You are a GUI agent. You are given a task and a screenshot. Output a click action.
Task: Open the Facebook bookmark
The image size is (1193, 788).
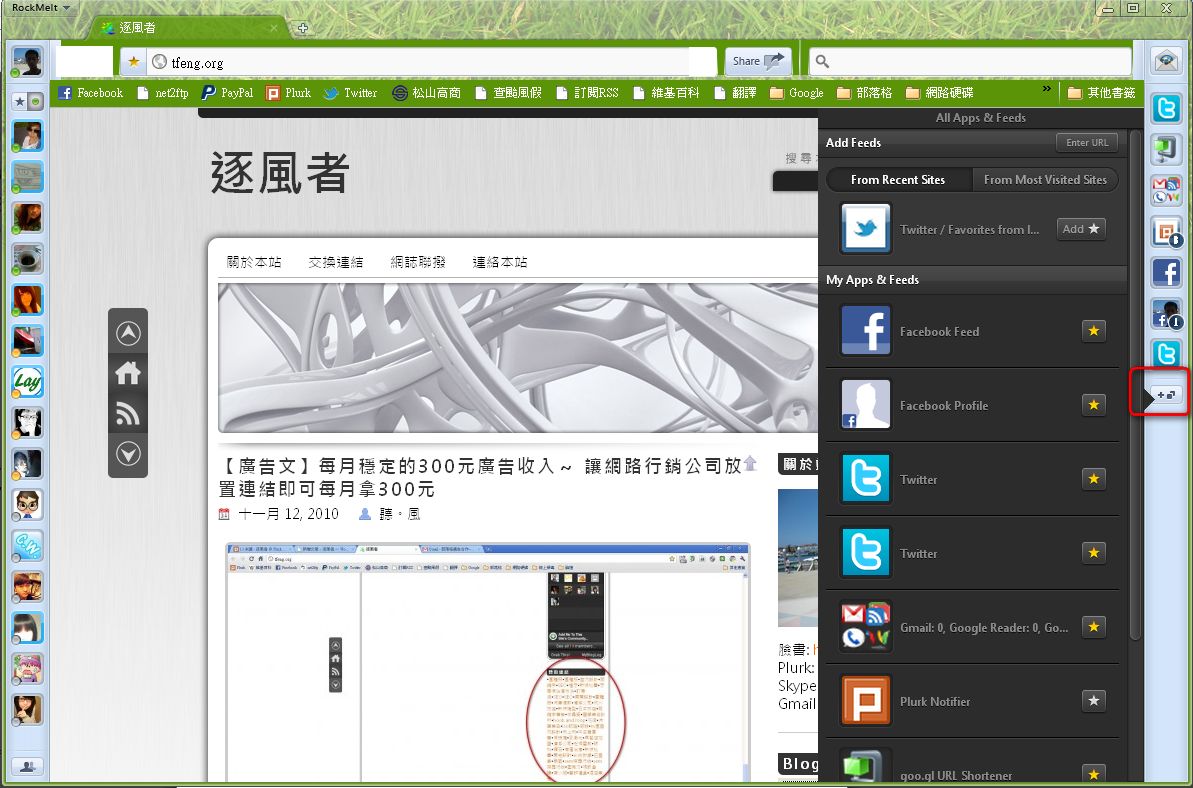tap(91, 93)
